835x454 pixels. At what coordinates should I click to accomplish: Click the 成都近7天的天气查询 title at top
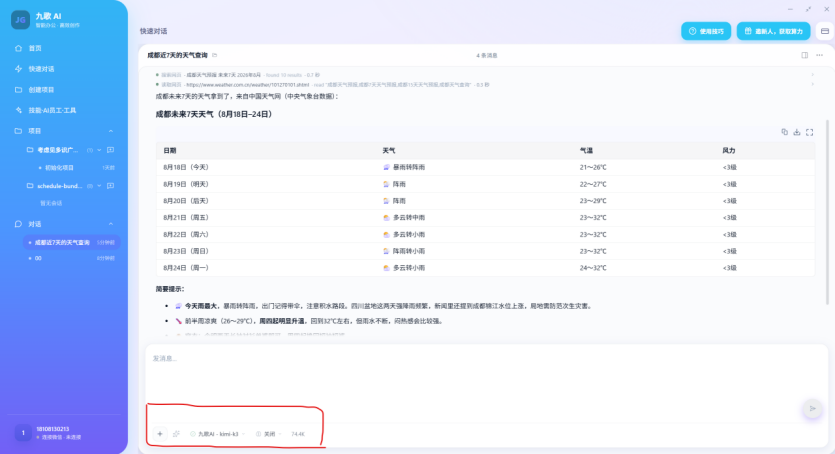pos(177,55)
